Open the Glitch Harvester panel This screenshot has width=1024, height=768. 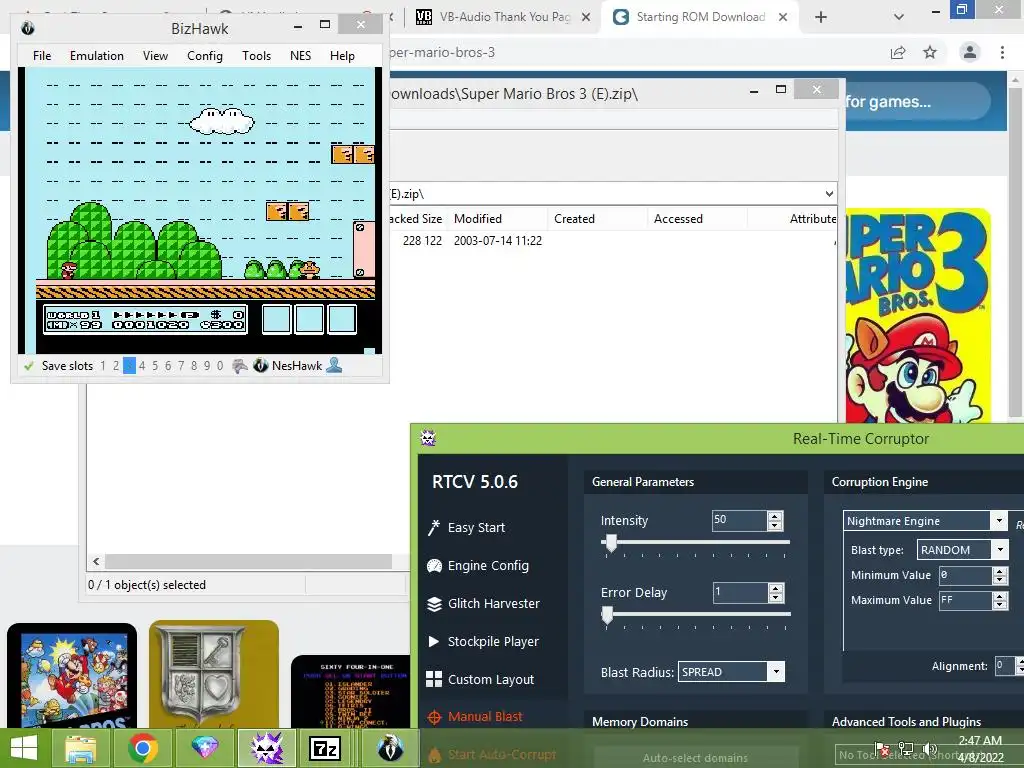(483, 603)
